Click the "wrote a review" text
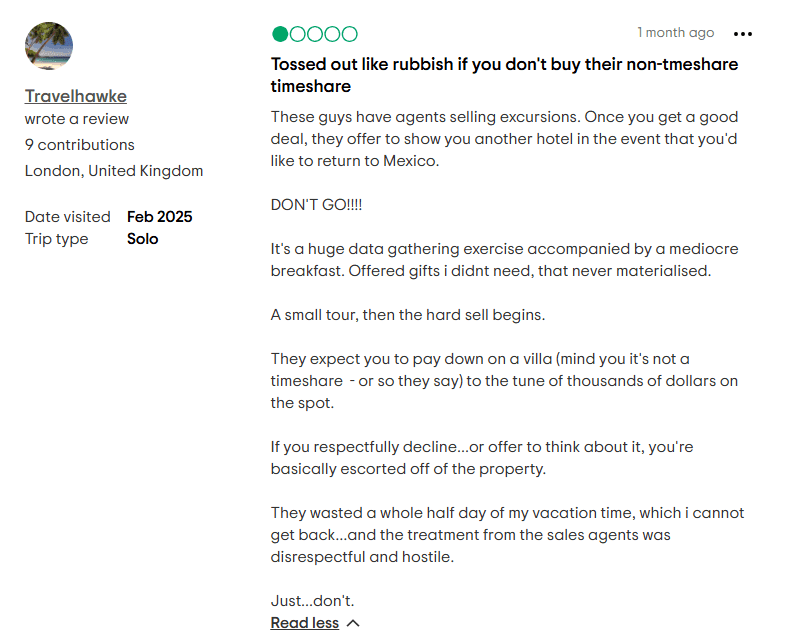 pos(77,119)
